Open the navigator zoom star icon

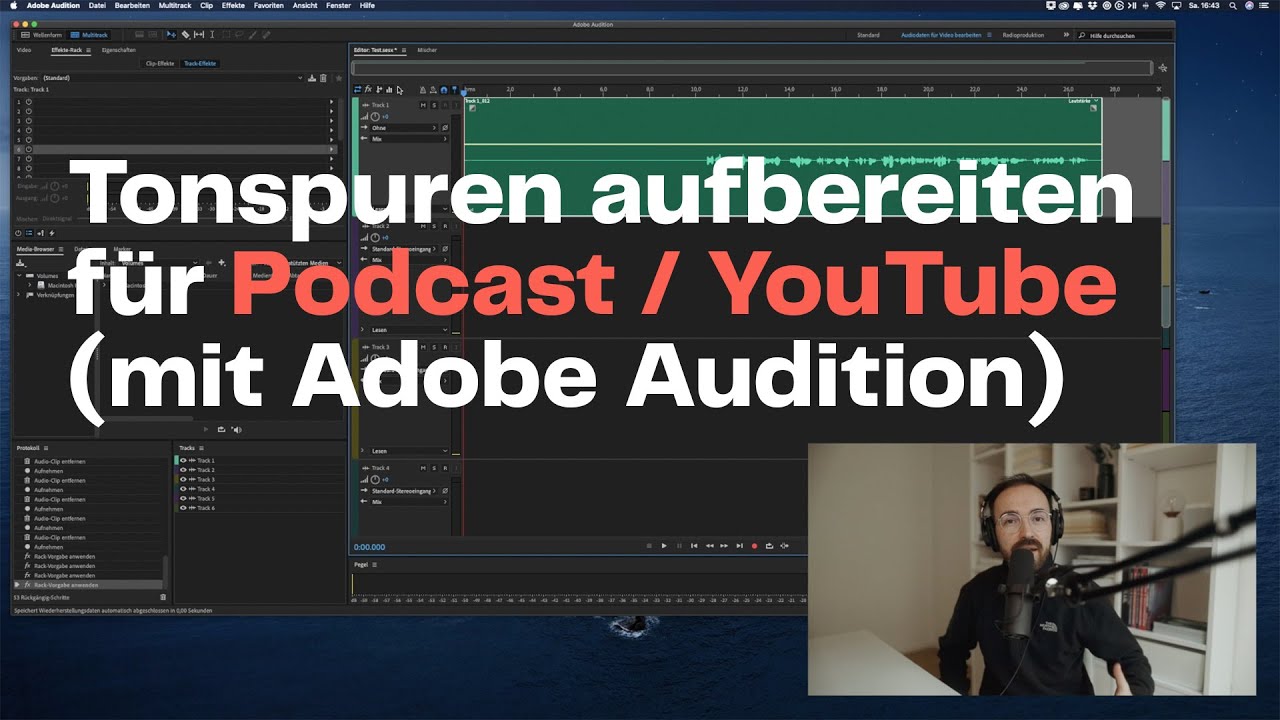[1161, 68]
